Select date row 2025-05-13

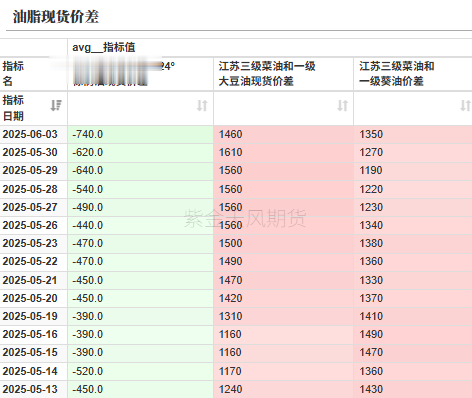(x=33, y=389)
